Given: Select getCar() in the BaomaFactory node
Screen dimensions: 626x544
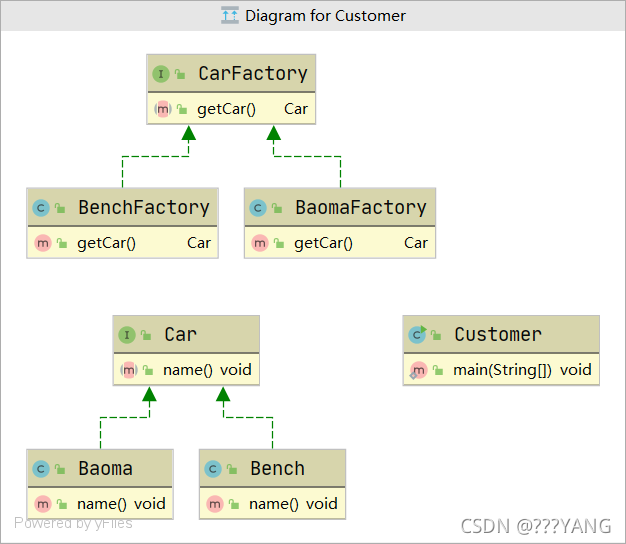Looking at the screenshot, I should pos(323,243).
